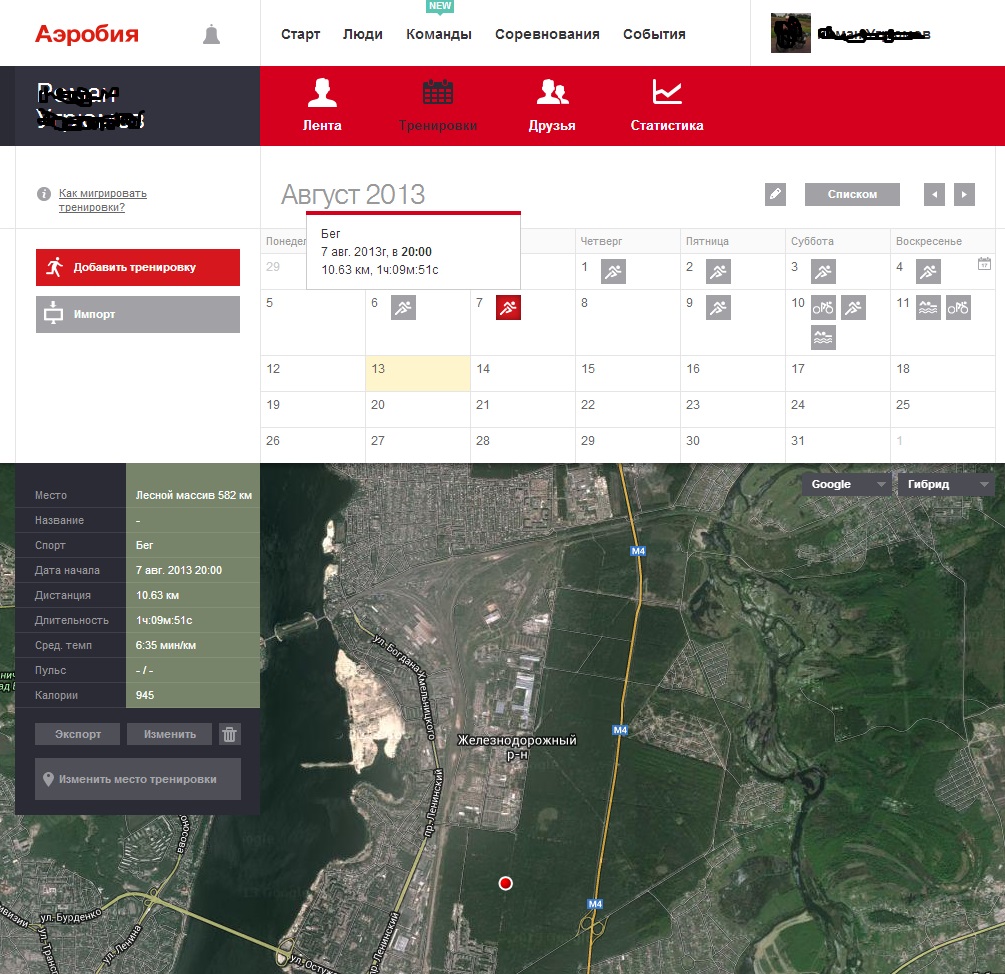
Task: Click the 6:35 мин/км pace value
Action: (x=165, y=645)
